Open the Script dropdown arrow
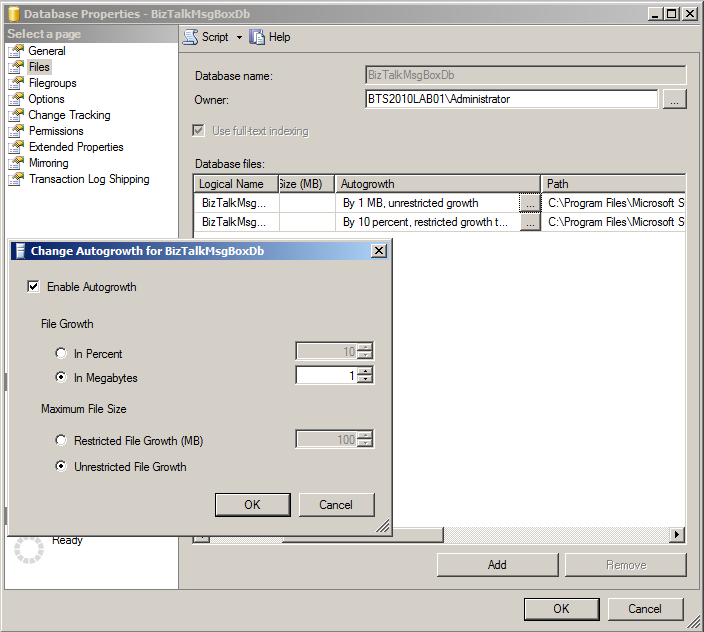The image size is (704, 632). (239, 37)
